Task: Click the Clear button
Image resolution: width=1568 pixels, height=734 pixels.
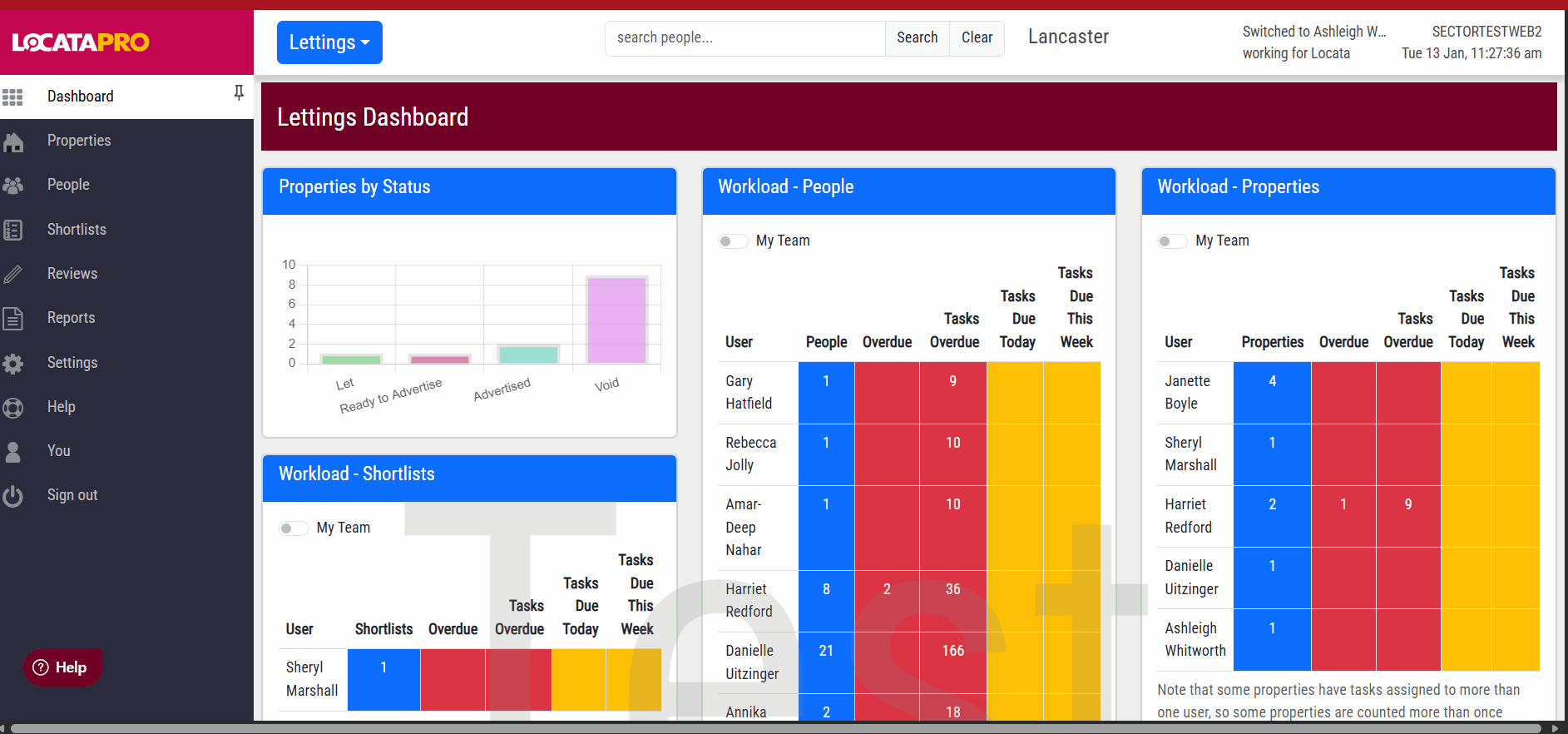Action: click(x=977, y=38)
